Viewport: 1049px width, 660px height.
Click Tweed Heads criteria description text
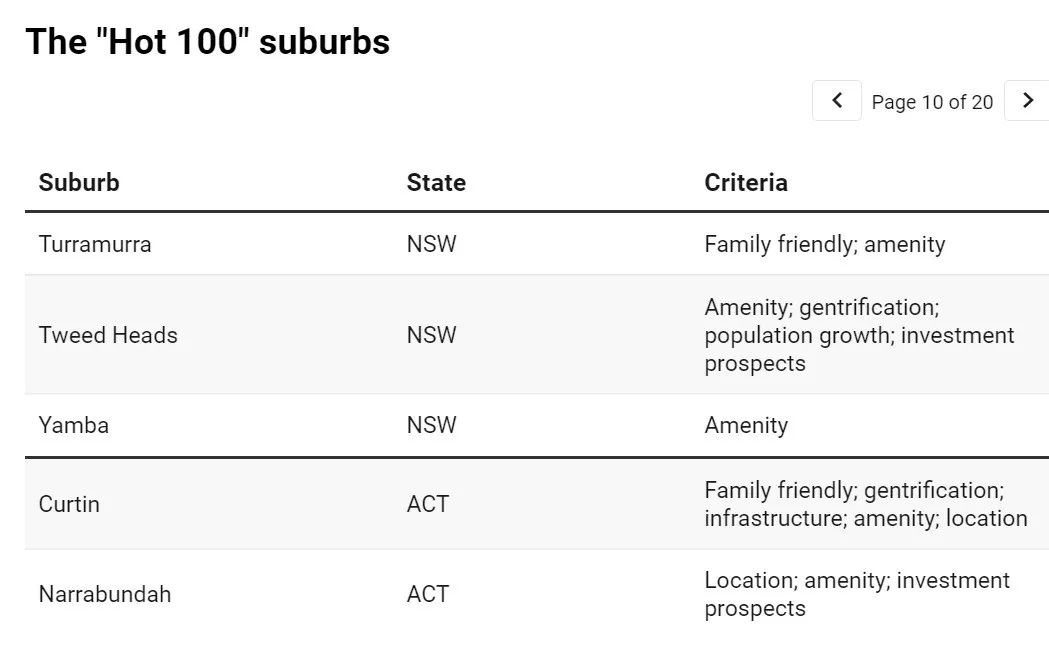tap(859, 335)
